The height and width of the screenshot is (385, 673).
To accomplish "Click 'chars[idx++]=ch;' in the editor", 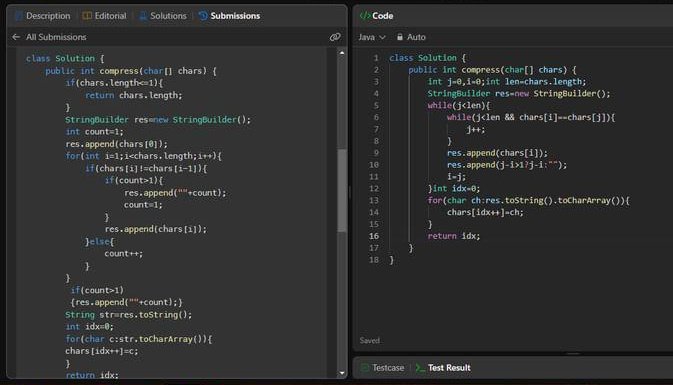I will [485, 212].
